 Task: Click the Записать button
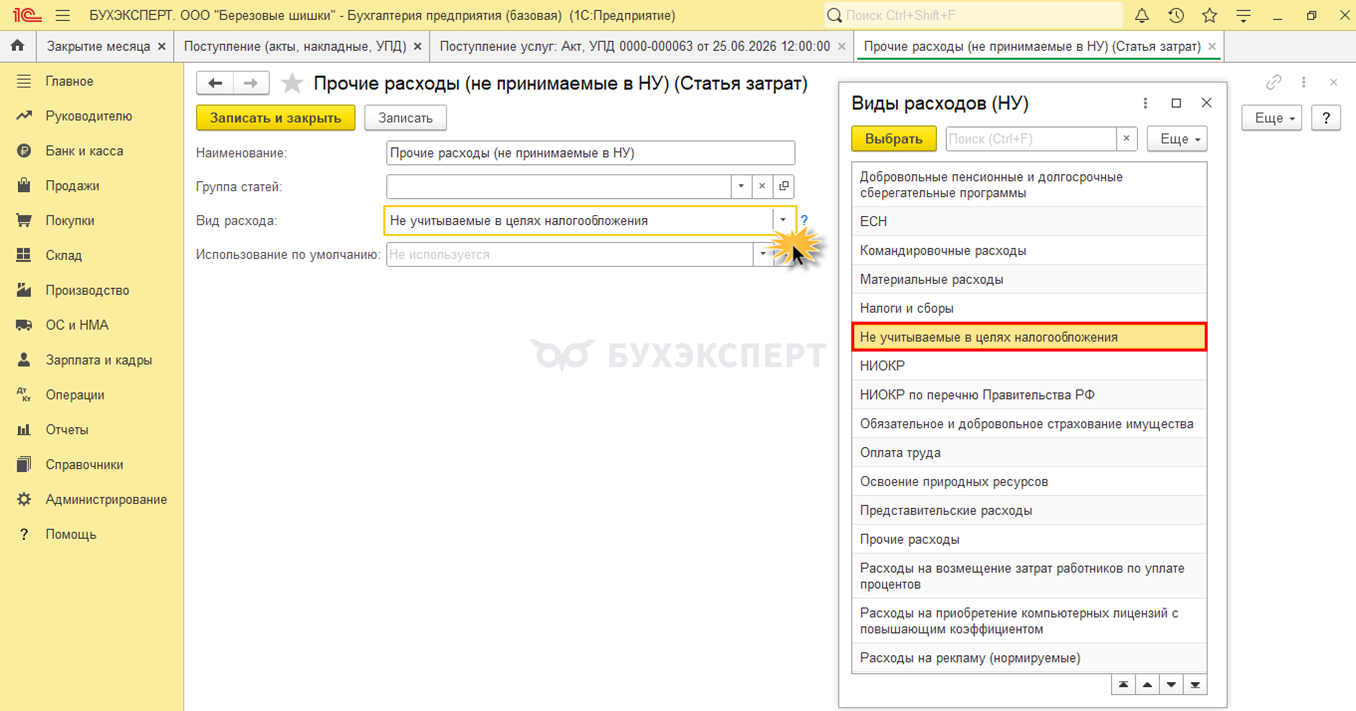point(405,118)
